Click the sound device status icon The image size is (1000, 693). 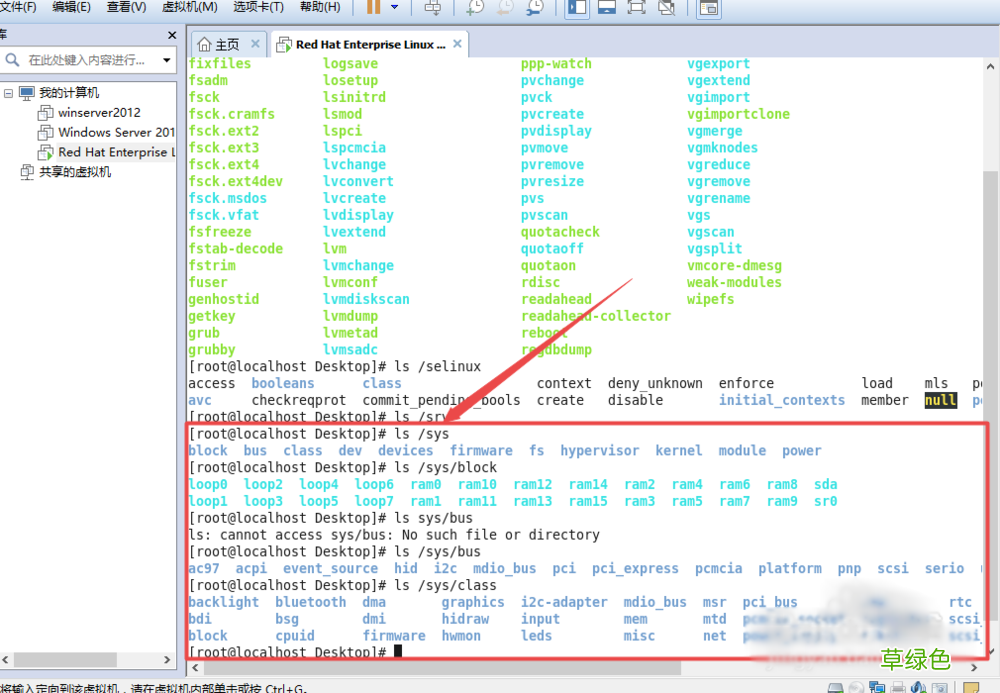[918, 687]
